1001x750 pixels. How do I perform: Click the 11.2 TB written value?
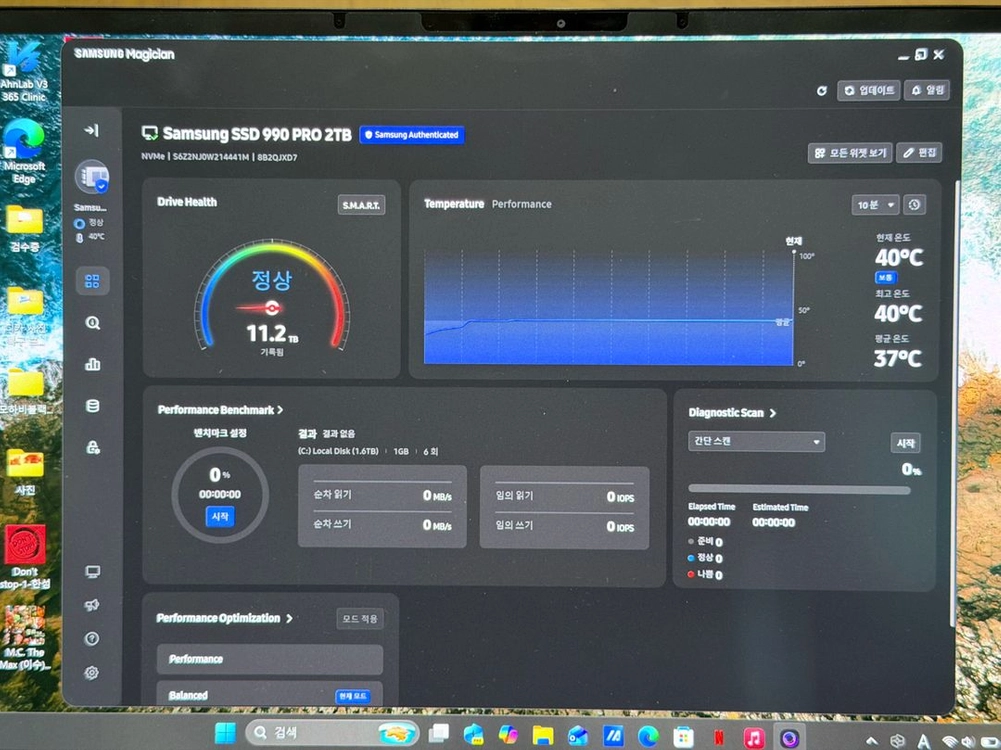click(272, 333)
